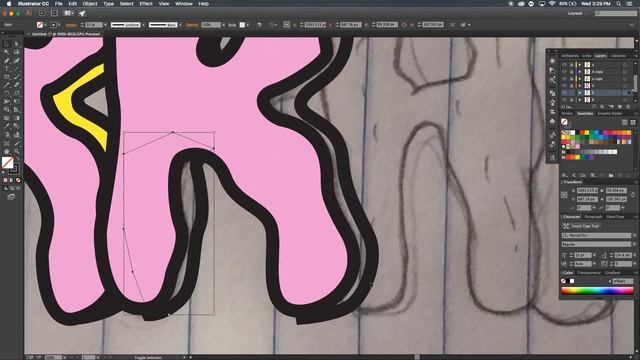Screen dimensions: 640x360
Task: Switch Swatches panel to list view
Action: click(x=624, y=122)
